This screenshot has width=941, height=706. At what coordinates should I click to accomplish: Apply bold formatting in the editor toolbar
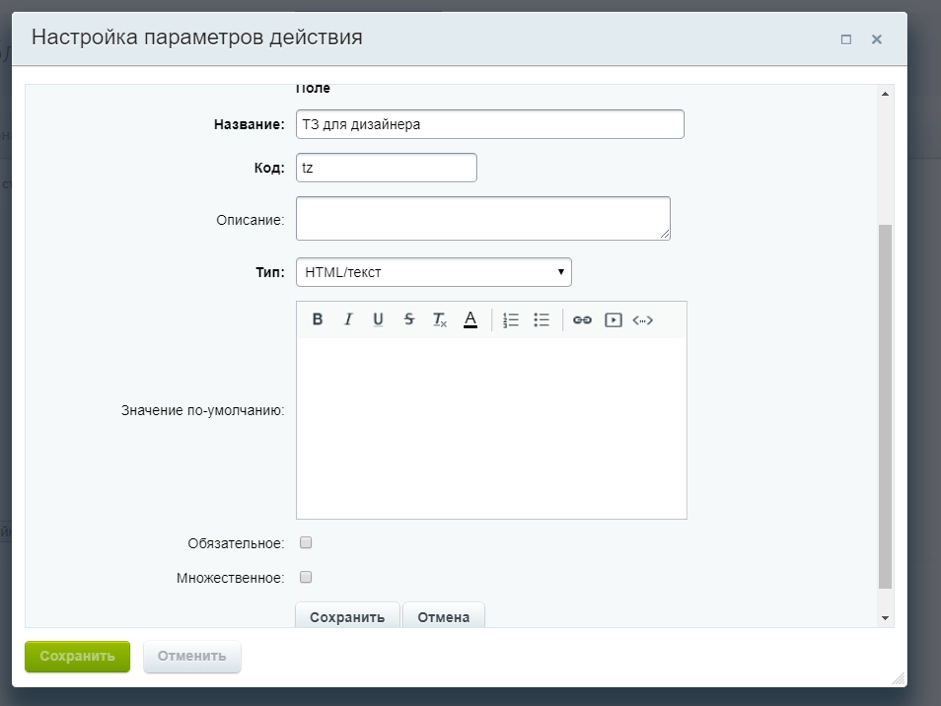coord(318,319)
